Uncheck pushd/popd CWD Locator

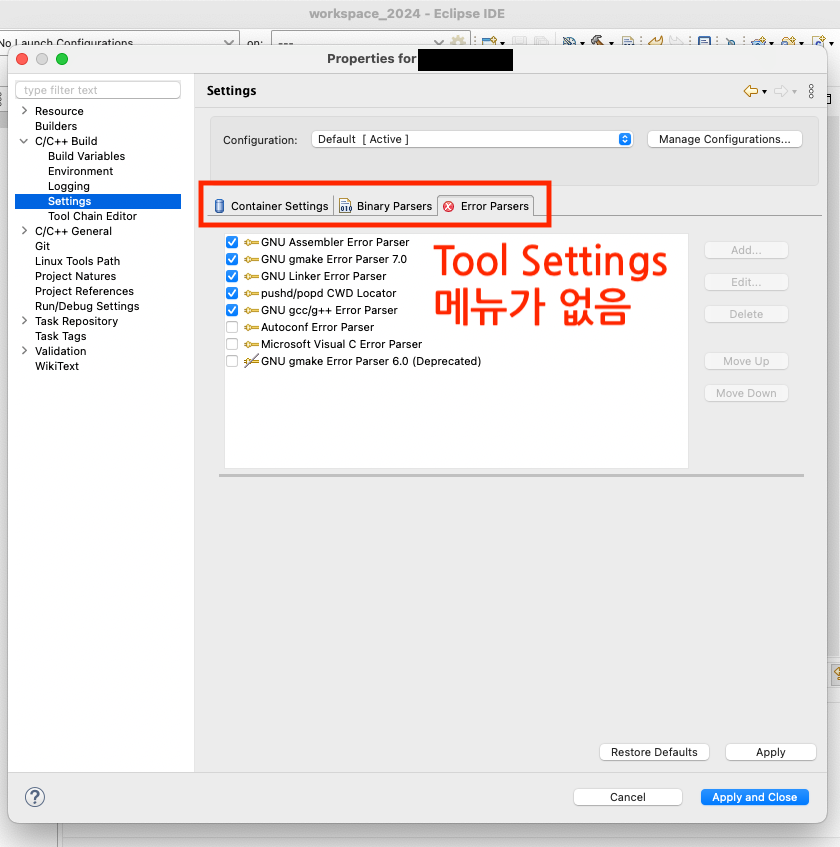(232, 293)
